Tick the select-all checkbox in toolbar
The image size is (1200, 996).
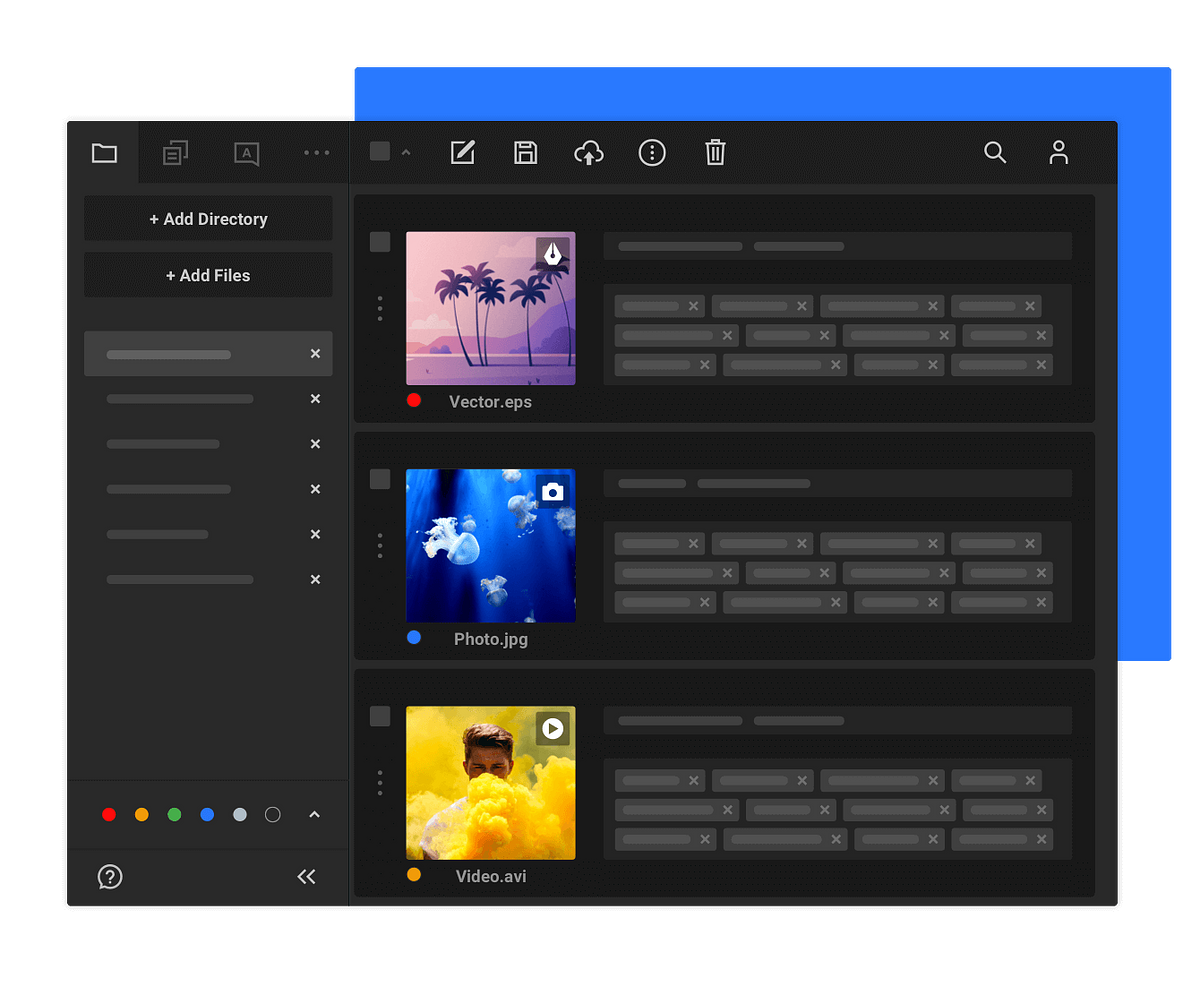[380, 151]
